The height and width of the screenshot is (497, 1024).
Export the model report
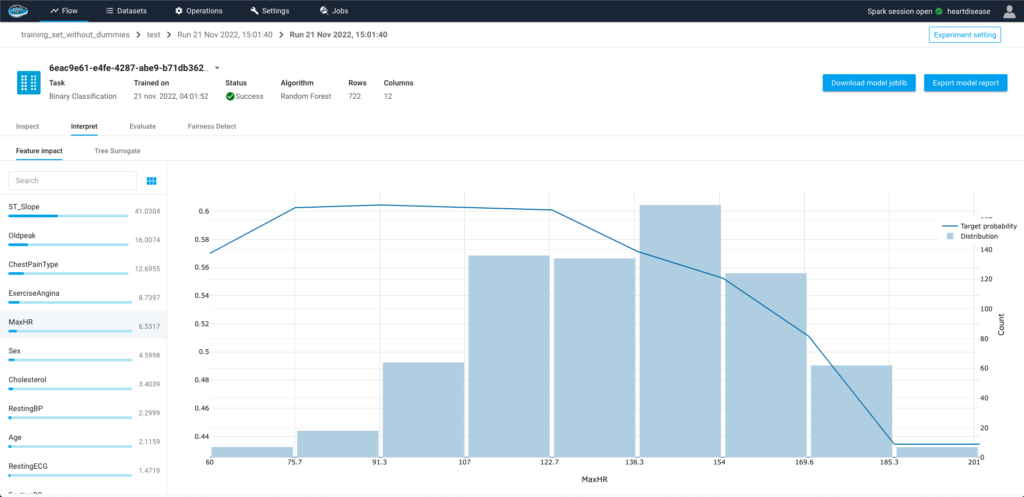point(966,83)
